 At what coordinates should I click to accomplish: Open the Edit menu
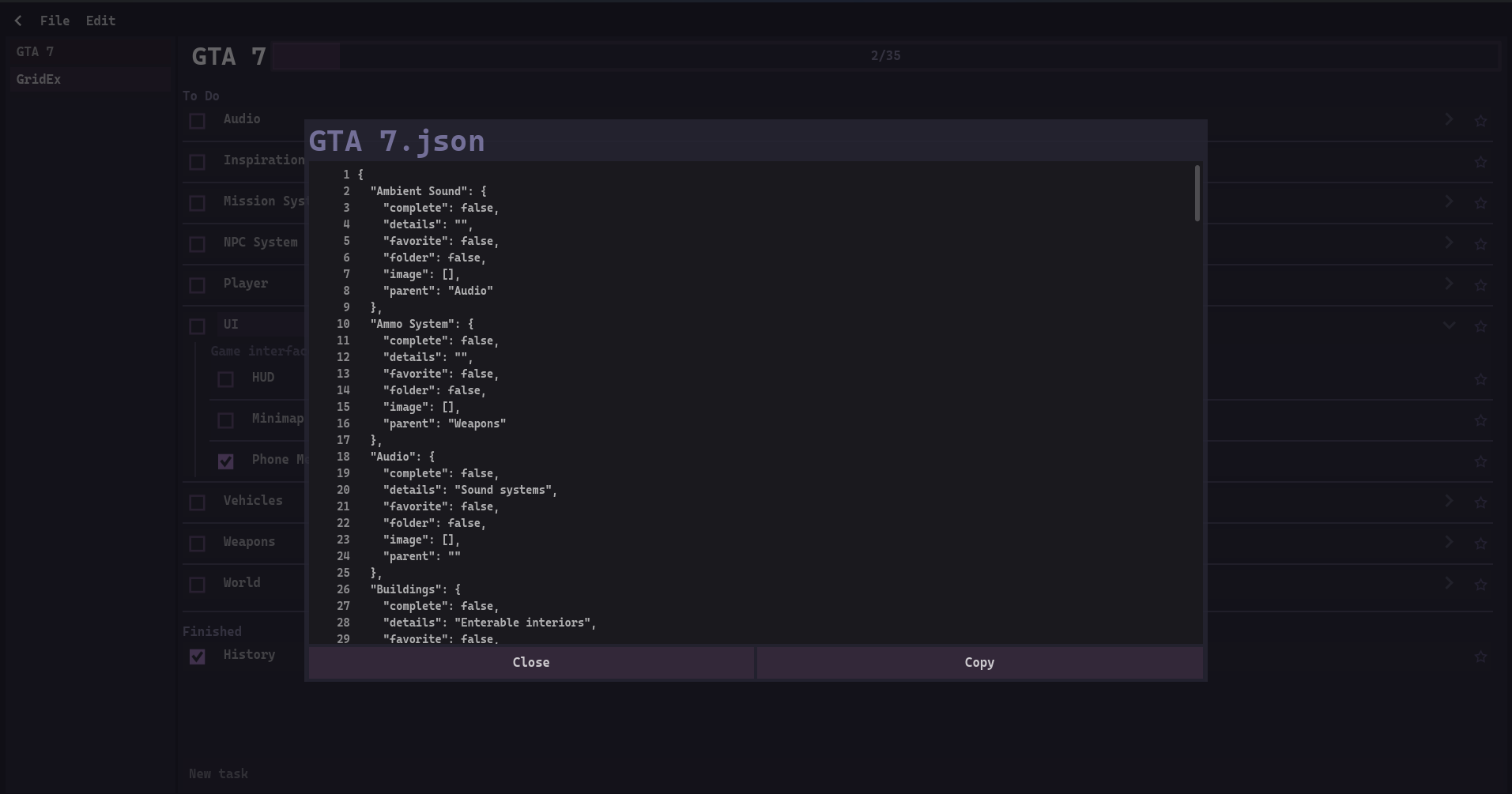point(100,21)
